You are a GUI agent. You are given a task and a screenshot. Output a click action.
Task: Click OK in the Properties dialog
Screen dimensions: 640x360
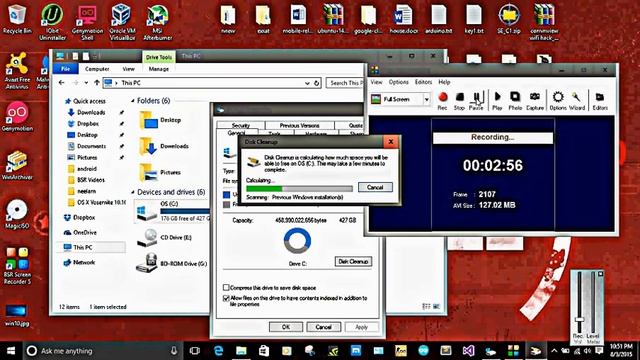click(x=286, y=327)
